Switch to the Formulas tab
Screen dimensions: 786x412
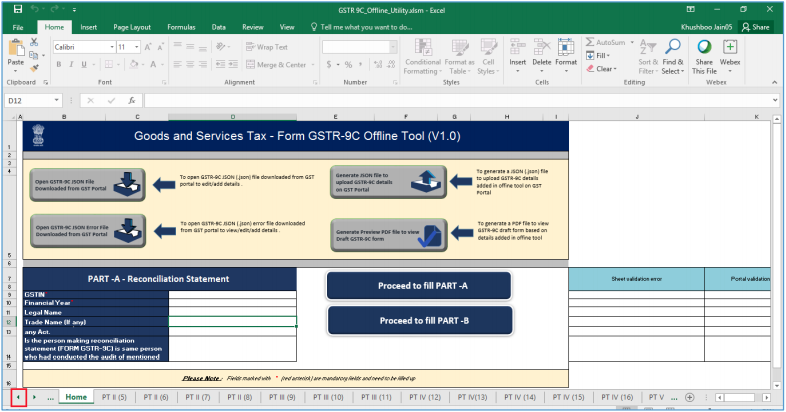181,27
